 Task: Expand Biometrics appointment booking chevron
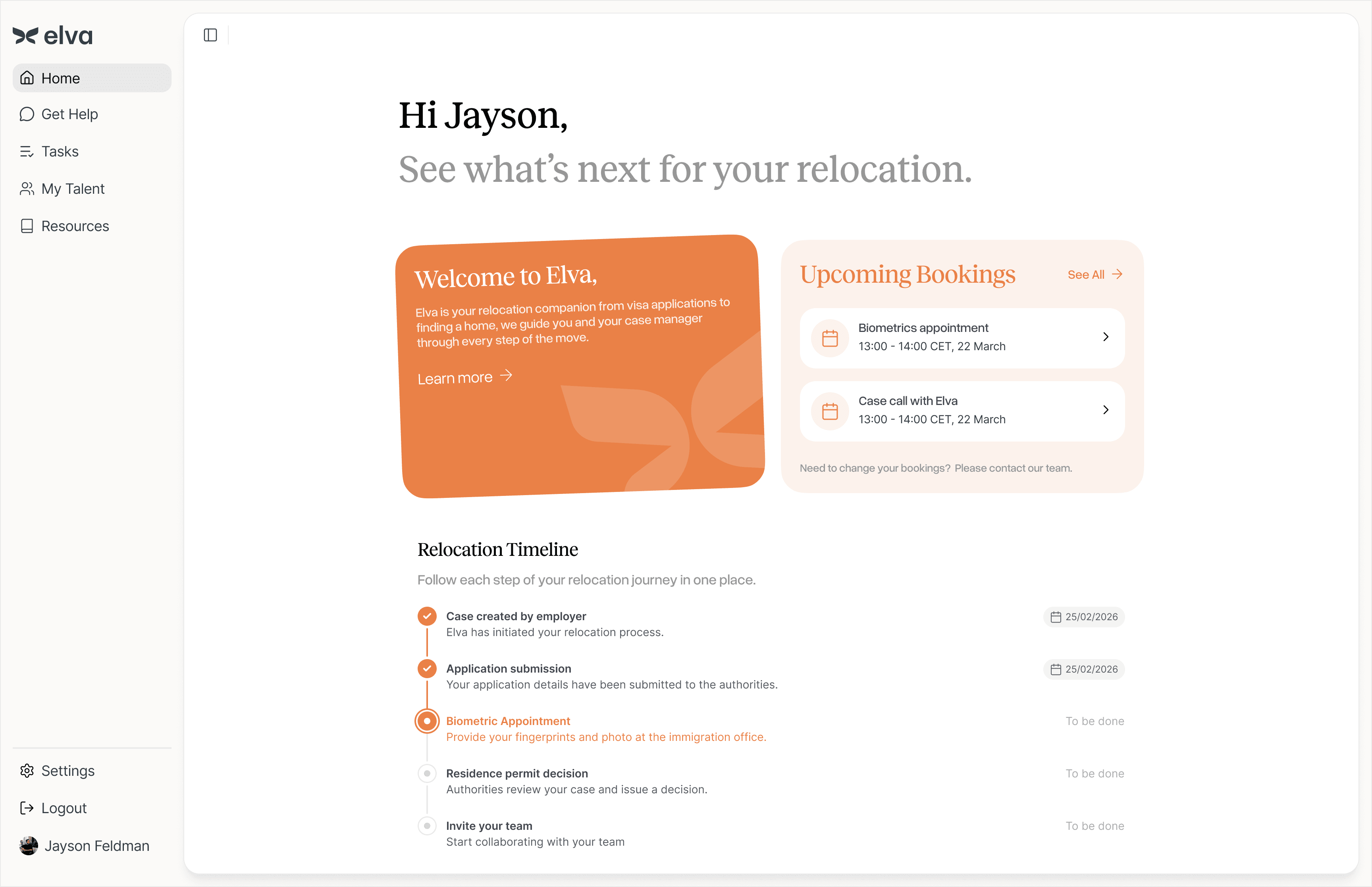(1106, 337)
